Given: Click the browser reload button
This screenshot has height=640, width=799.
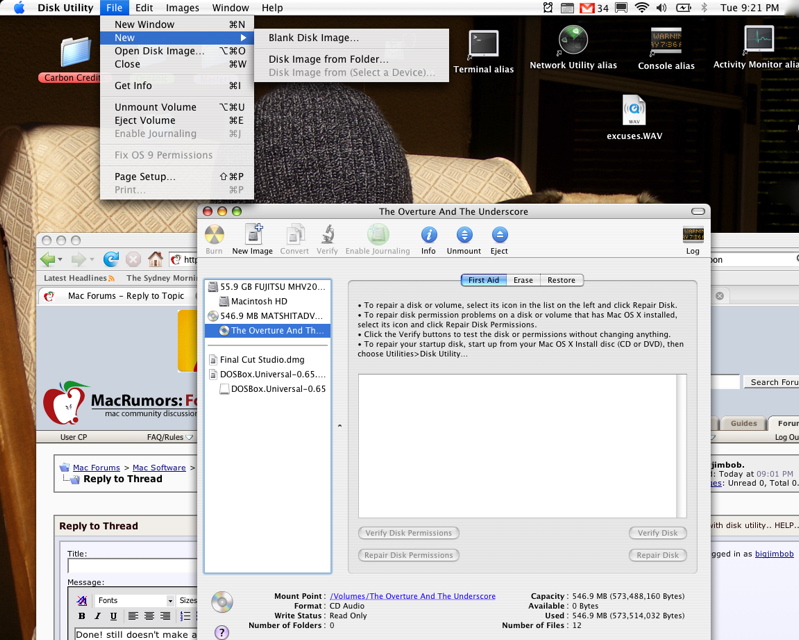Looking at the screenshot, I should tap(111, 259).
